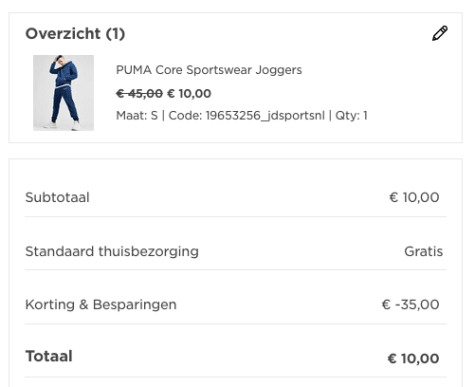Click the Maat: S size detail

coord(137,116)
